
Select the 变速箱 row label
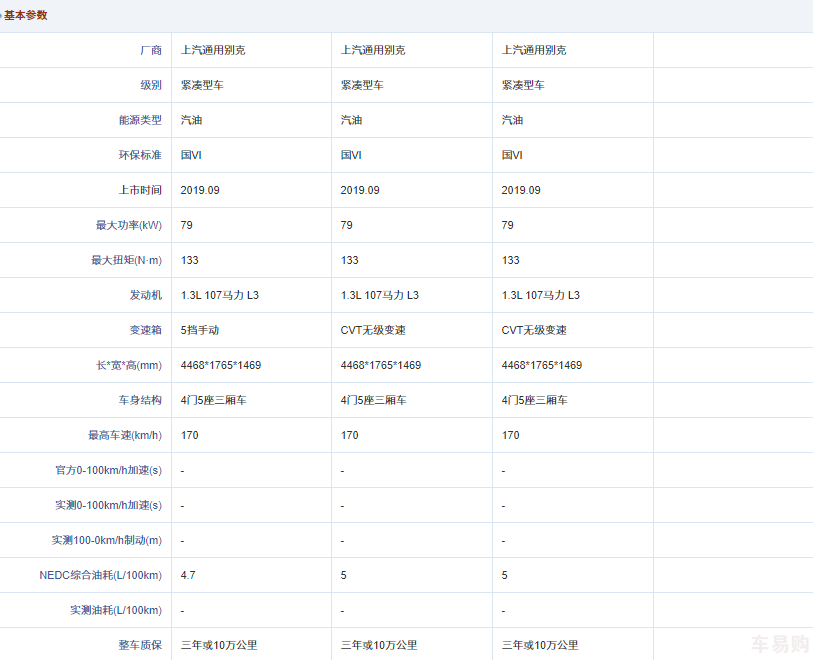146,330
